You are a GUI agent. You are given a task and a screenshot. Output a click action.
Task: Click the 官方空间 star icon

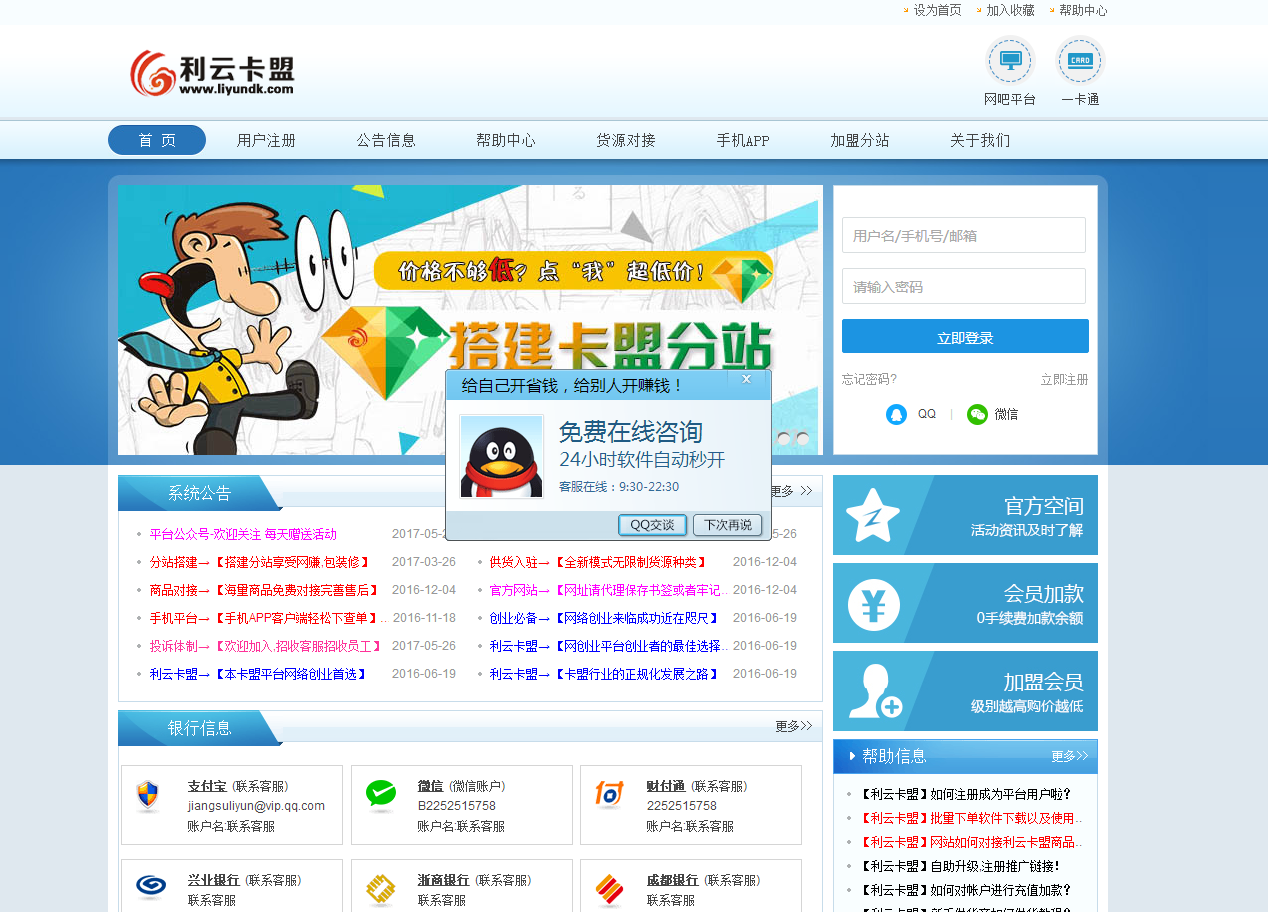click(x=875, y=514)
